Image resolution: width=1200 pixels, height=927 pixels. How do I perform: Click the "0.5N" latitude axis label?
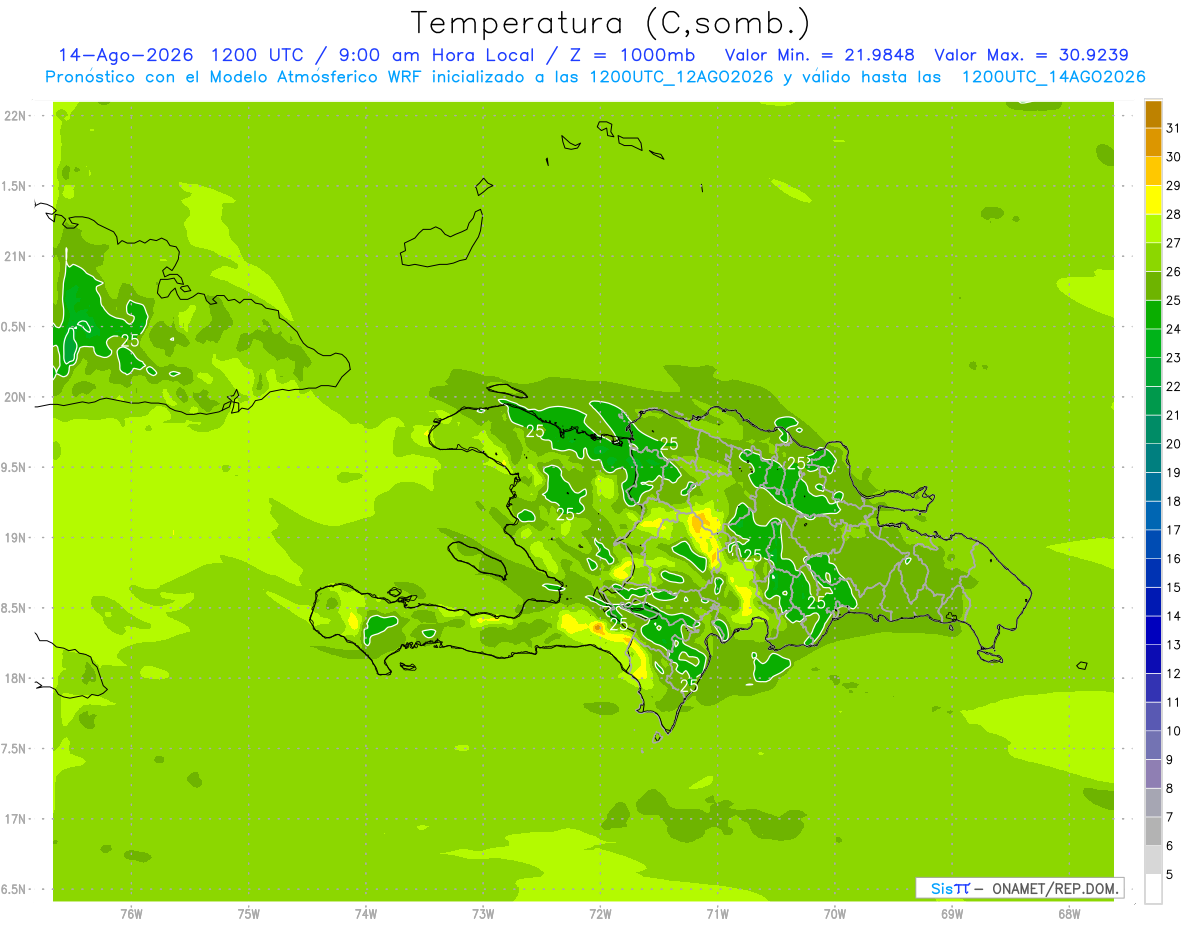15,327
